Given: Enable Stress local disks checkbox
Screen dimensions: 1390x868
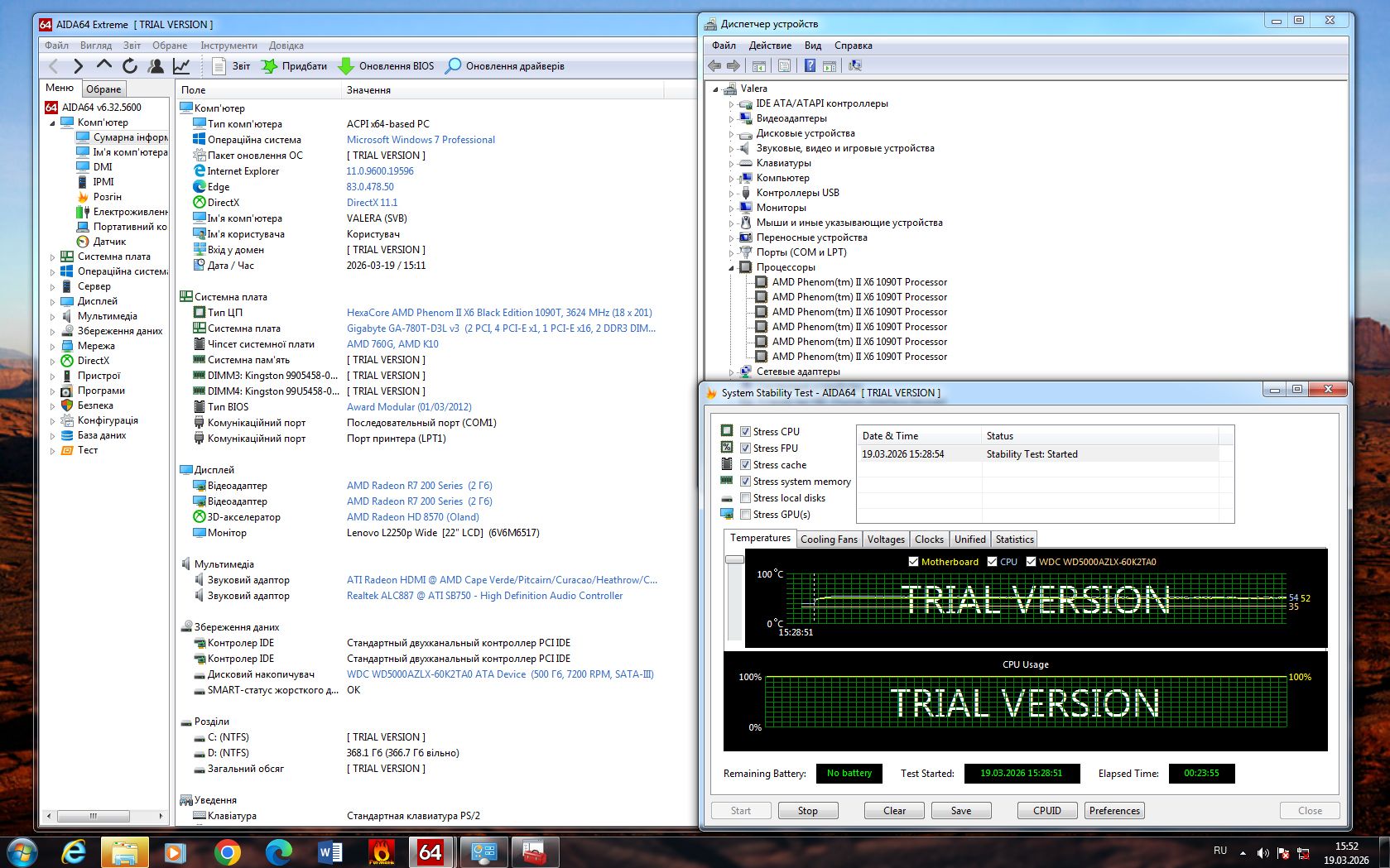Looking at the screenshot, I should (745, 498).
